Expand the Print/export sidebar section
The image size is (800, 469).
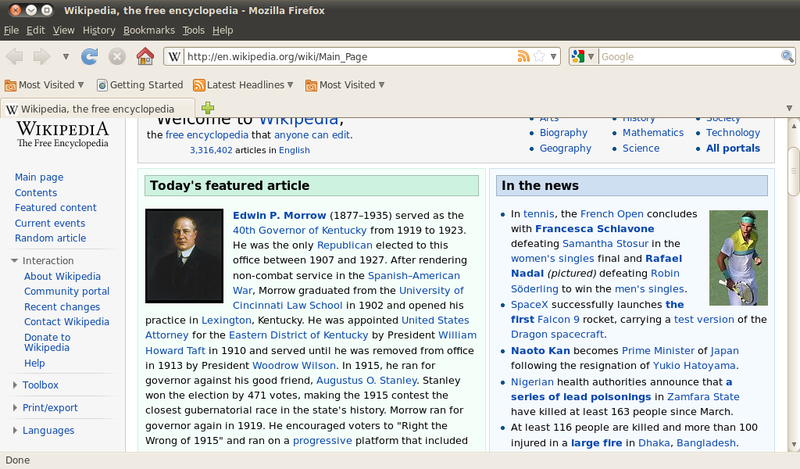[45, 407]
